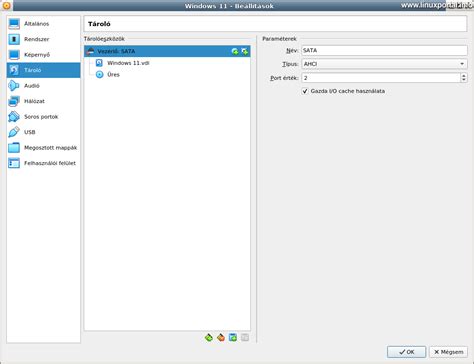Click the window menu icon in title bar

pos(6,5)
